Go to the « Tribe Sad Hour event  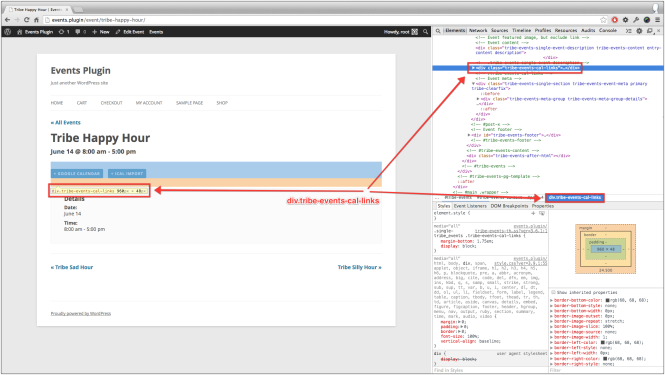tap(72, 267)
